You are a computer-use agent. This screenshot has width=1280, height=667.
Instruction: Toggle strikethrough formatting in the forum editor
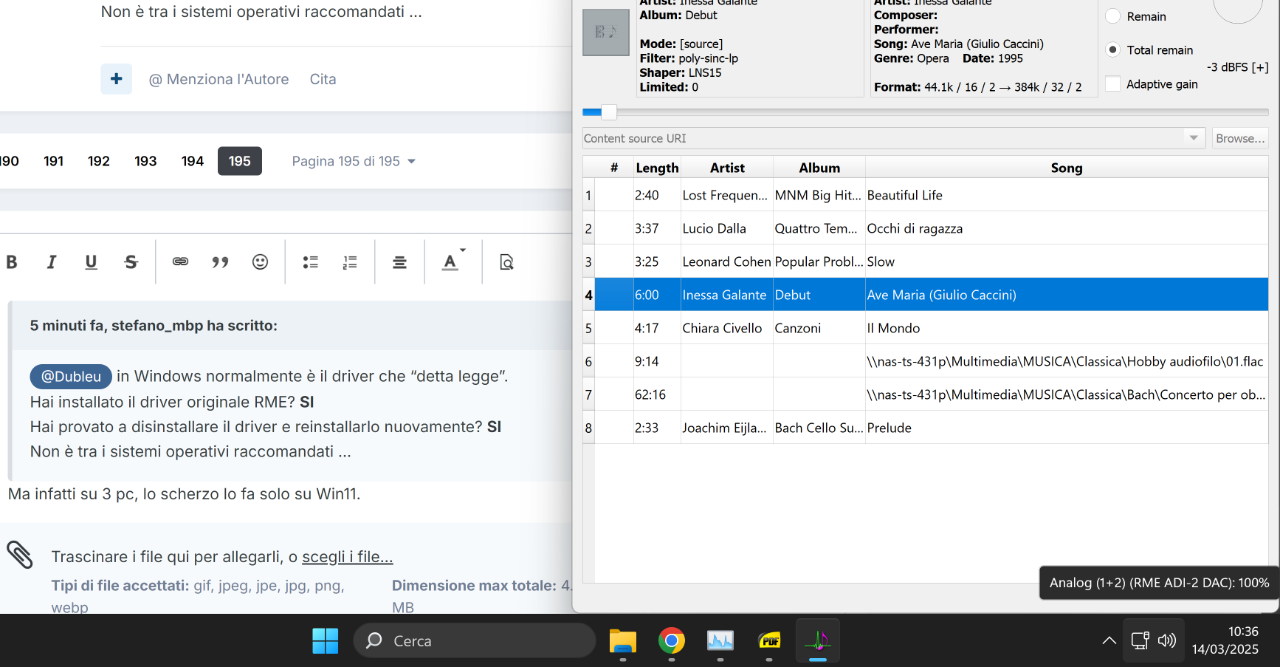click(x=131, y=262)
